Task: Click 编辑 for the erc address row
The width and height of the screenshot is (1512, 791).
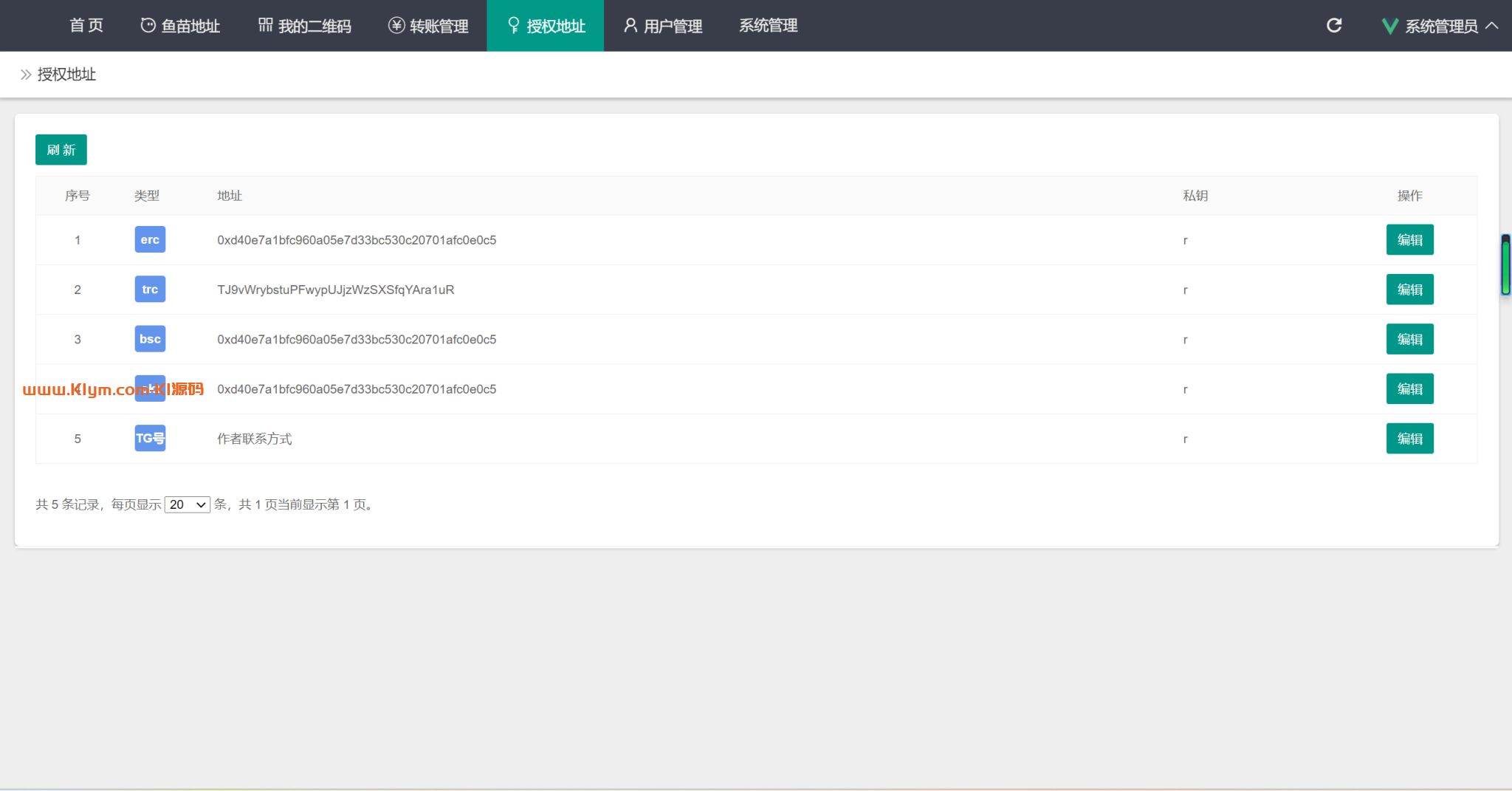Action: point(1409,240)
